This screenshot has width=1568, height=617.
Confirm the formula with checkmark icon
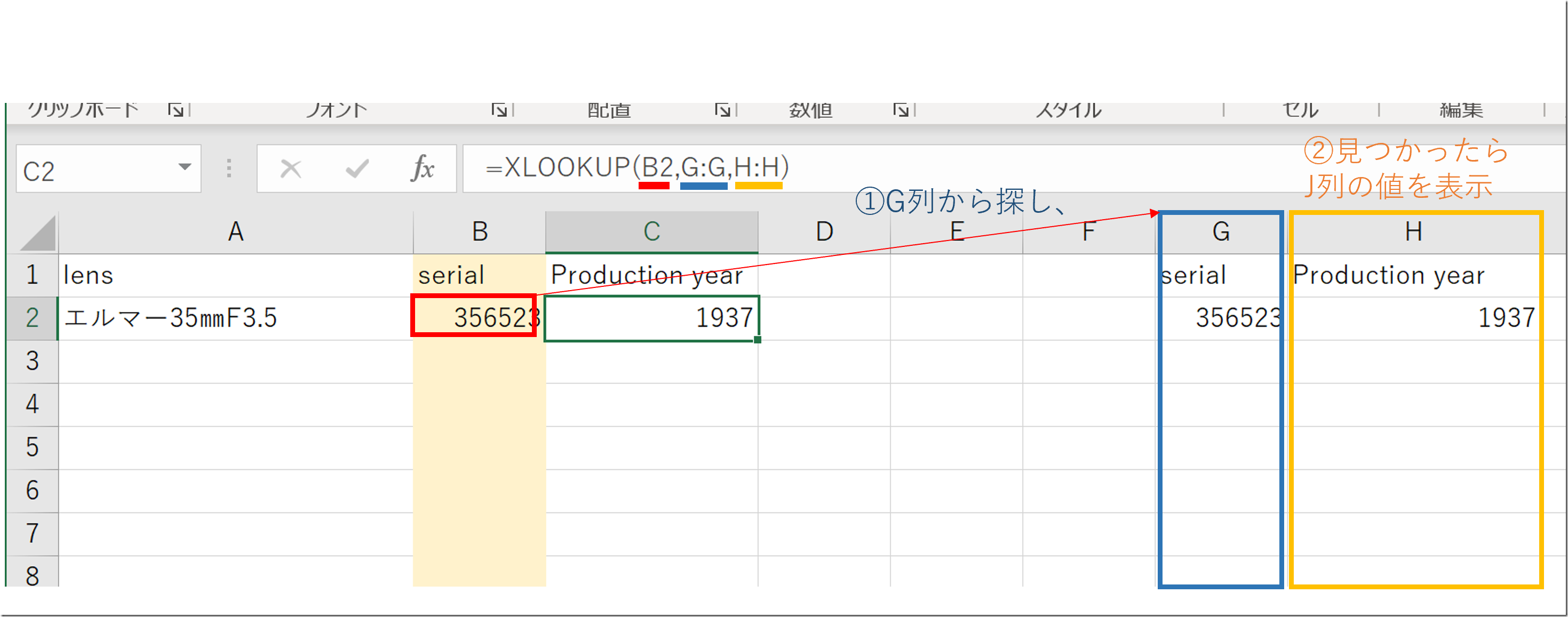357,169
